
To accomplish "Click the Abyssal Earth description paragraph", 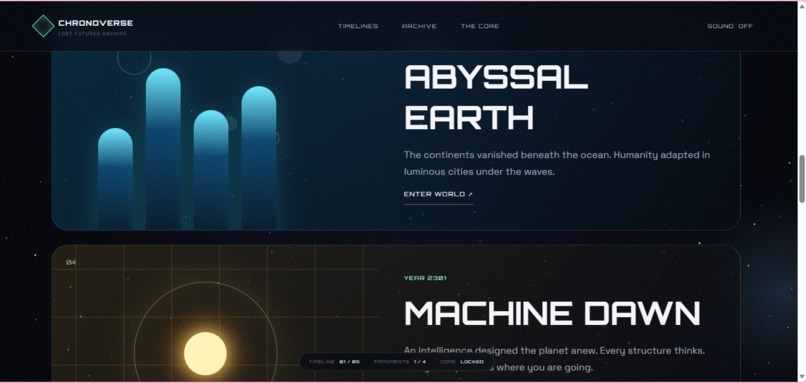I will (x=557, y=163).
